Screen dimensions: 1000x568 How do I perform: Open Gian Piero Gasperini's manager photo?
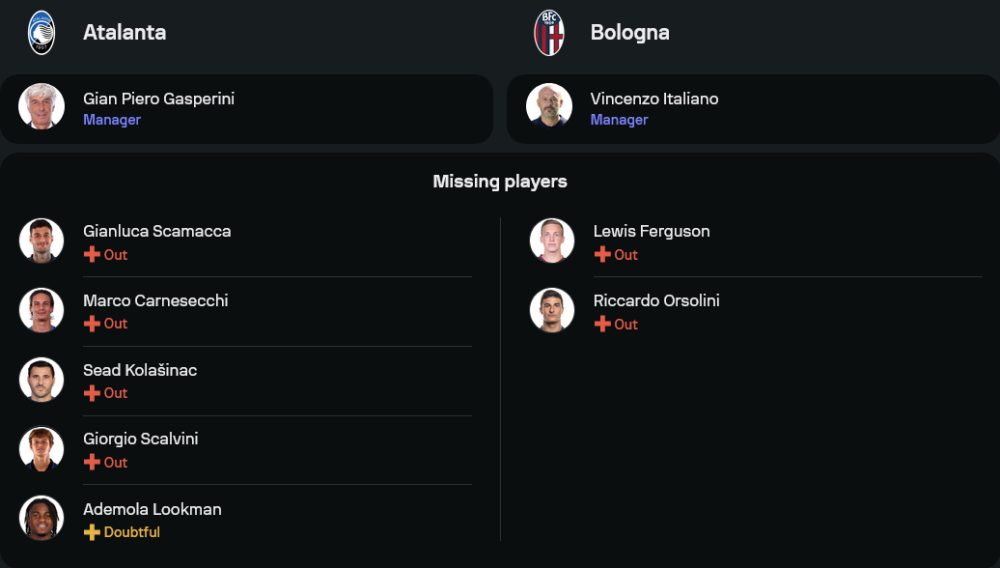coord(41,106)
